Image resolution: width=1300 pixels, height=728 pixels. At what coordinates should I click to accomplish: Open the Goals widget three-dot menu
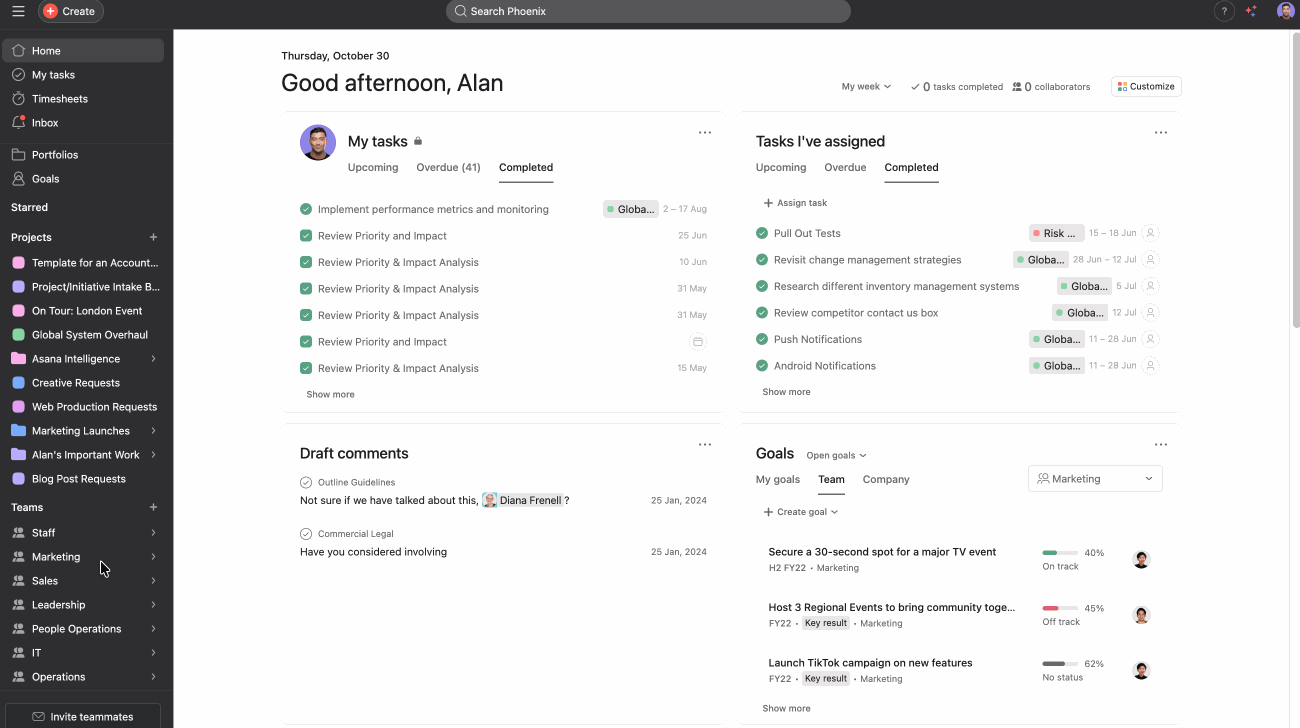pyautogui.click(x=1160, y=445)
